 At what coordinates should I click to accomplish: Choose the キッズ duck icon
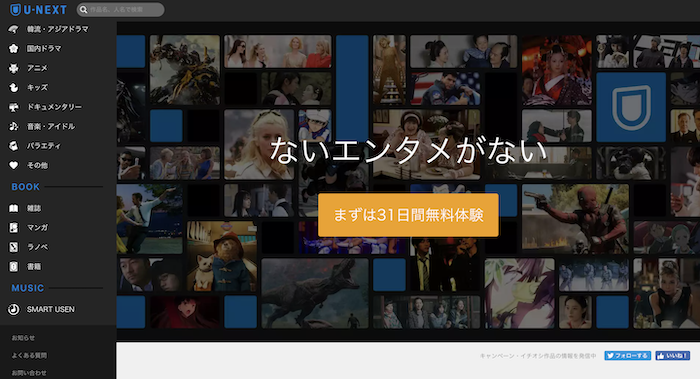[13, 87]
